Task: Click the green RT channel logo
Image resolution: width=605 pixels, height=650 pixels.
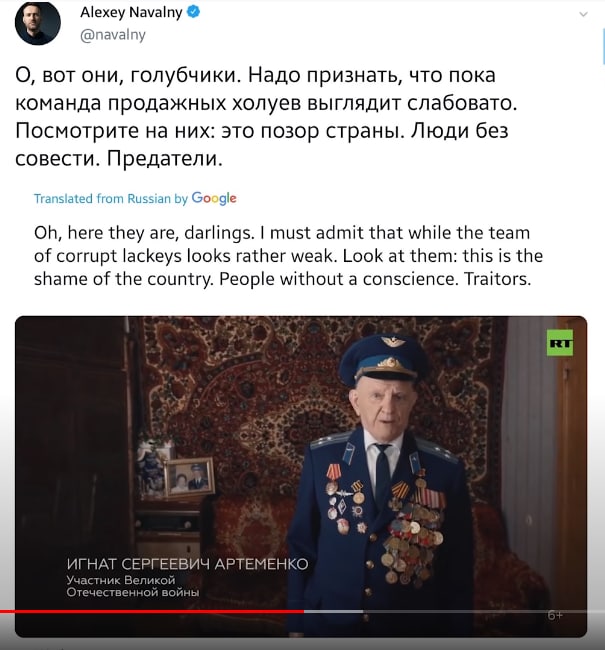Action: point(560,343)
